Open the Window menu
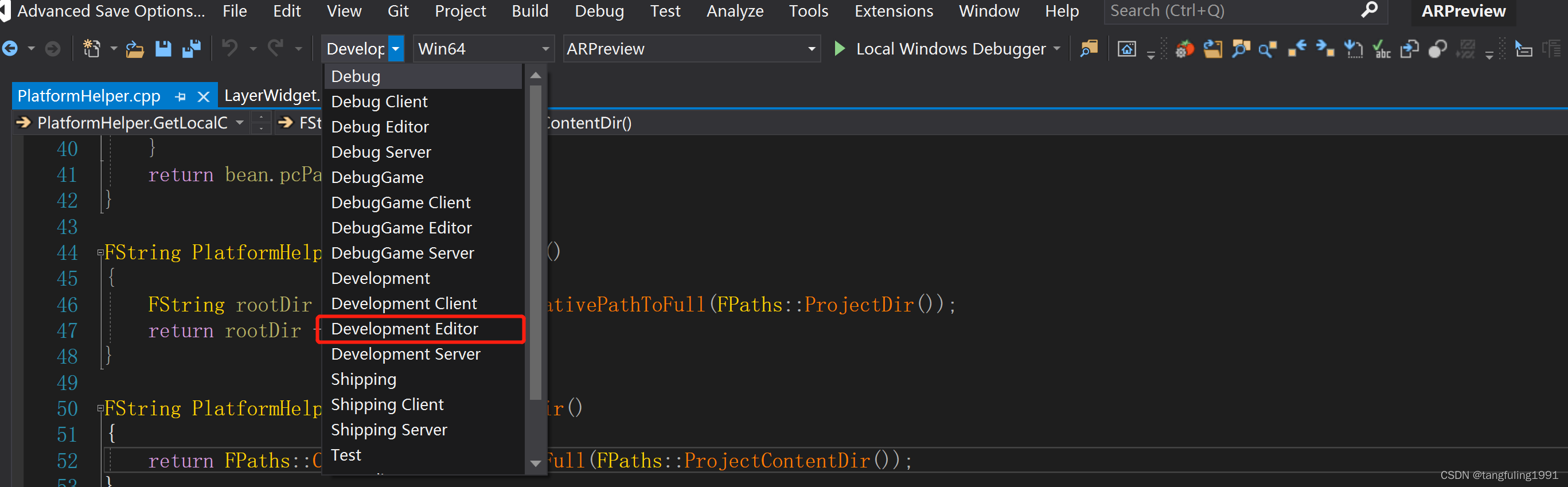The width and height of the screenshot is (1568, 487). (989, 11)
